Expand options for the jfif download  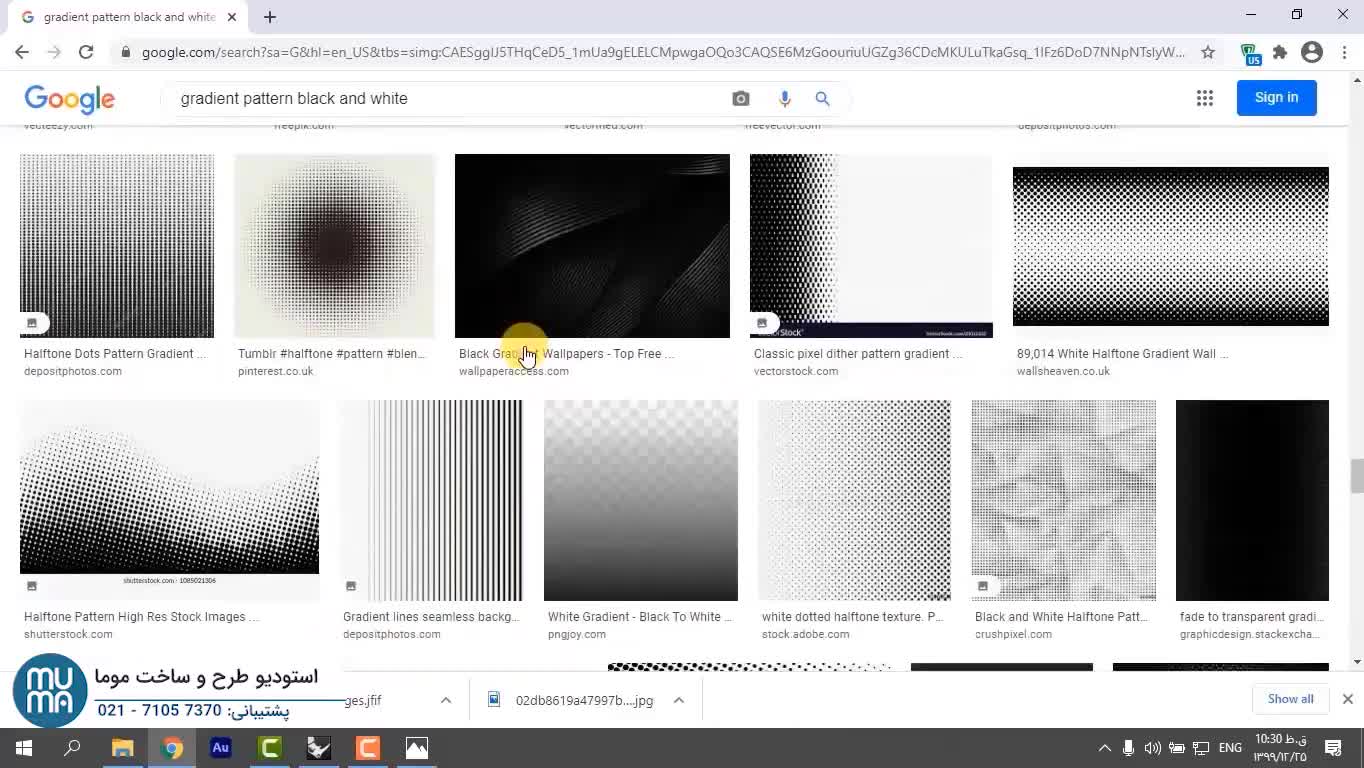pyautogui.click(x=446, y=700)
